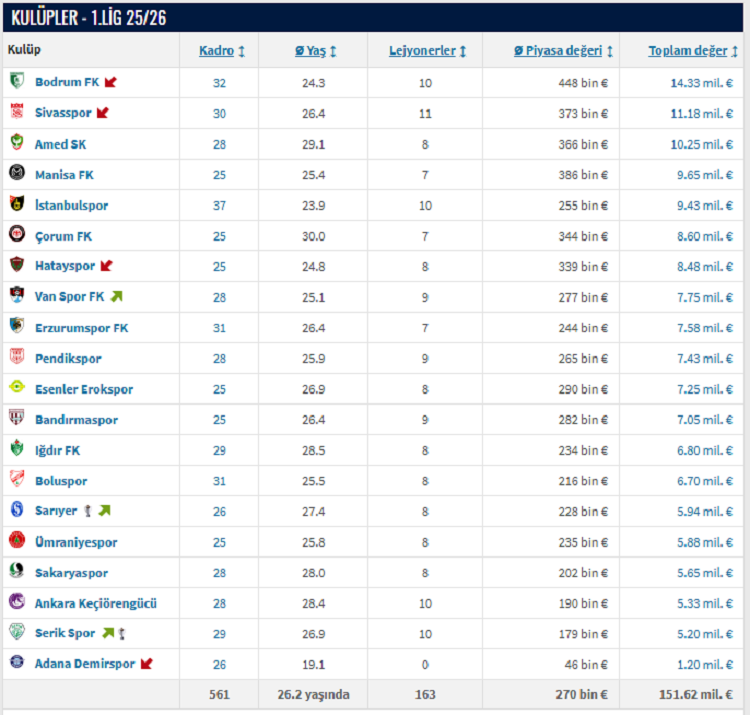Screen dimensions: 750x715
Task: Click the red relegation arrow beside Hatayspor
Action: (106, 267)
